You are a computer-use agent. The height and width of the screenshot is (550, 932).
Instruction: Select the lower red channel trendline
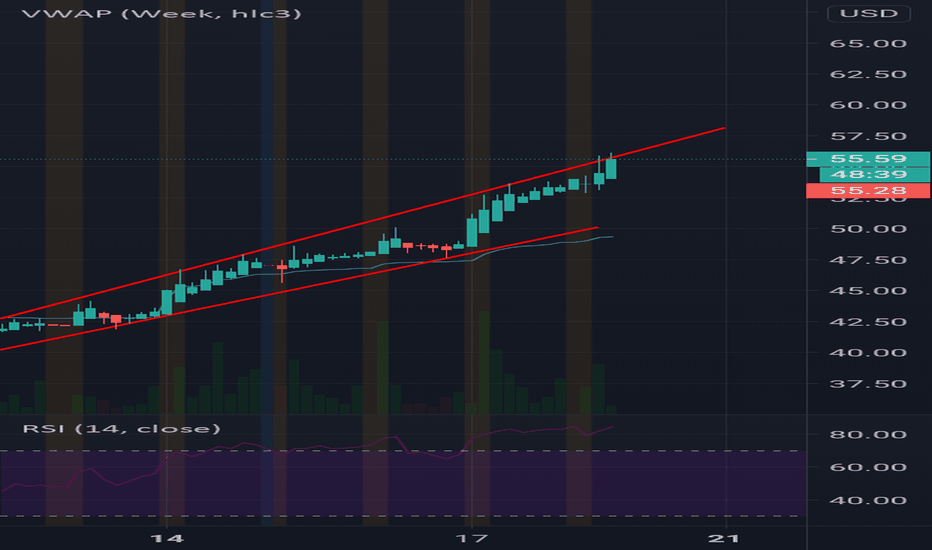click(x=297, y=289)
